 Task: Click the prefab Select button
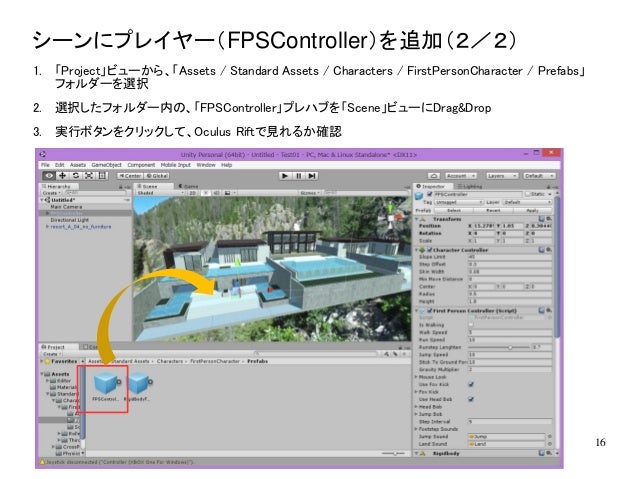pyautogui.click(x=454, y=210)
